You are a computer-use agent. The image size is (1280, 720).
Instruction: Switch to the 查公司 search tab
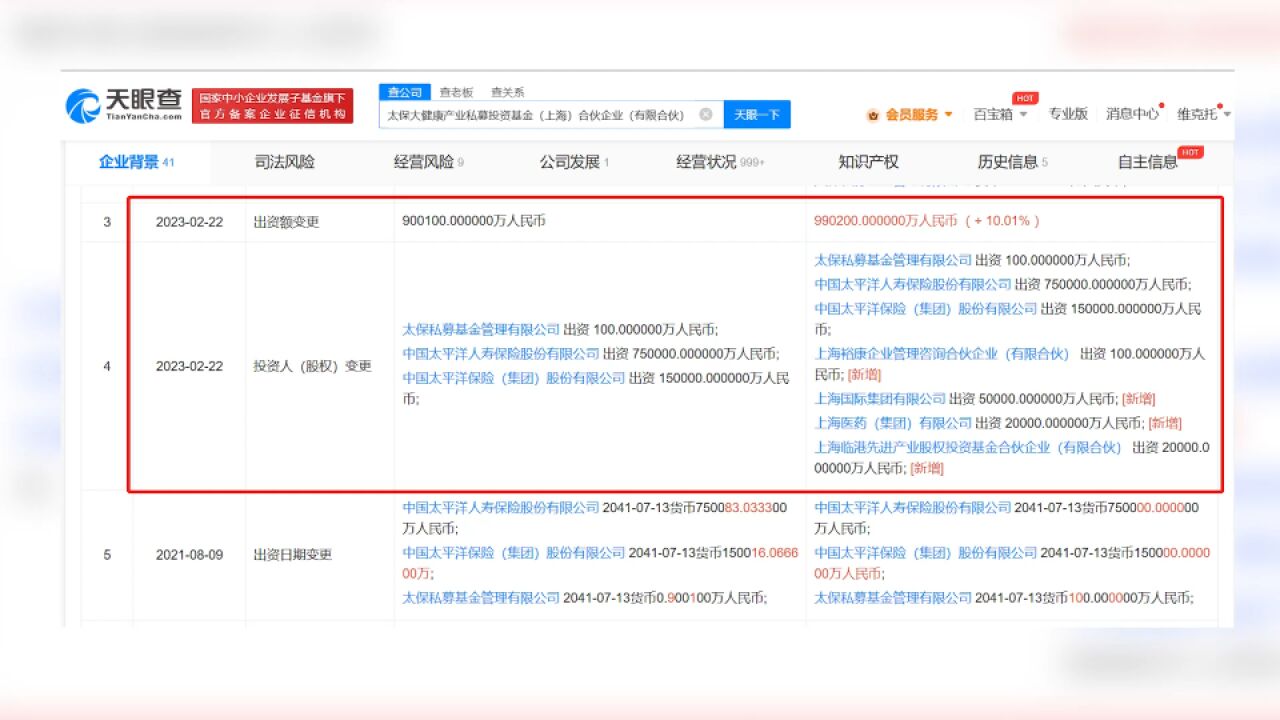coord(405,92)
